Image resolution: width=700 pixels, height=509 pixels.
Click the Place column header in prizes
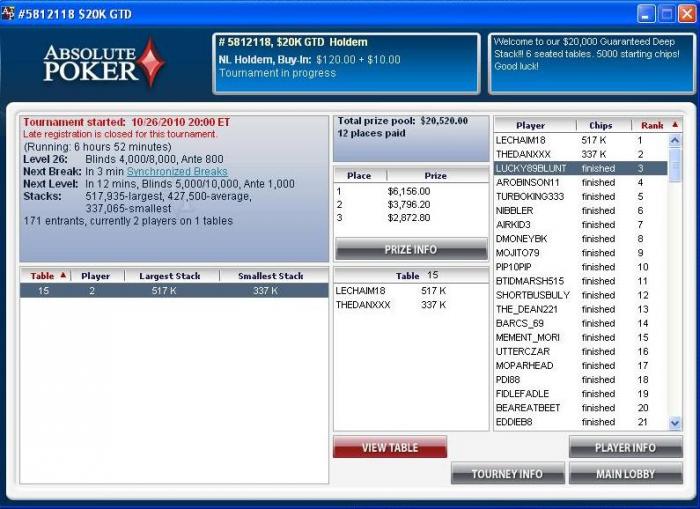tap(361, 175)
